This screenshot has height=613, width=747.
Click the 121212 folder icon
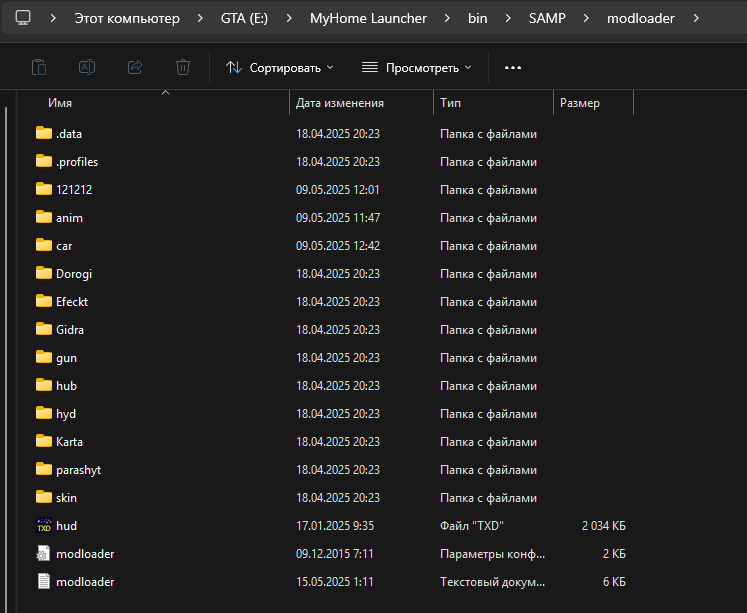(x=44, y=189)
